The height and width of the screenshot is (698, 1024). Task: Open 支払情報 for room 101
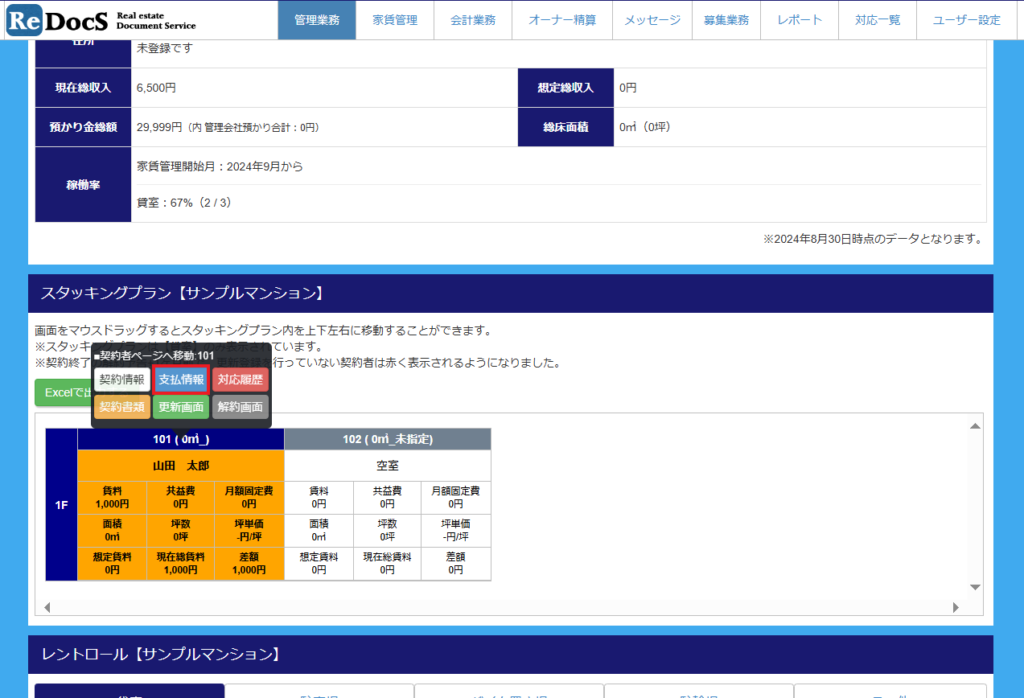click(181, 380)
